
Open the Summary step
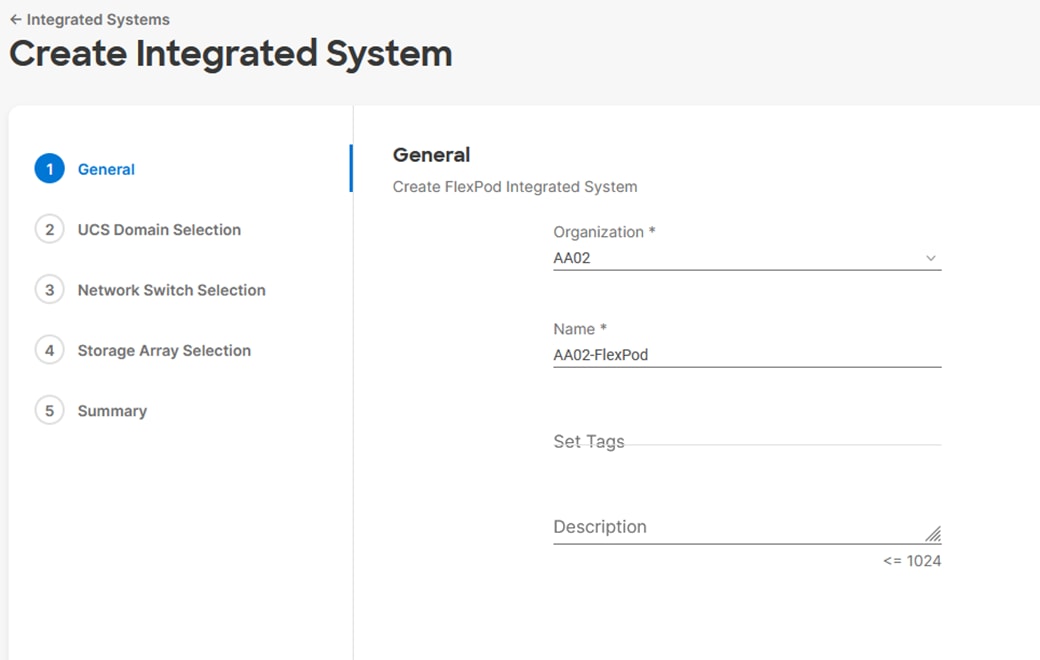coord(112,411)
